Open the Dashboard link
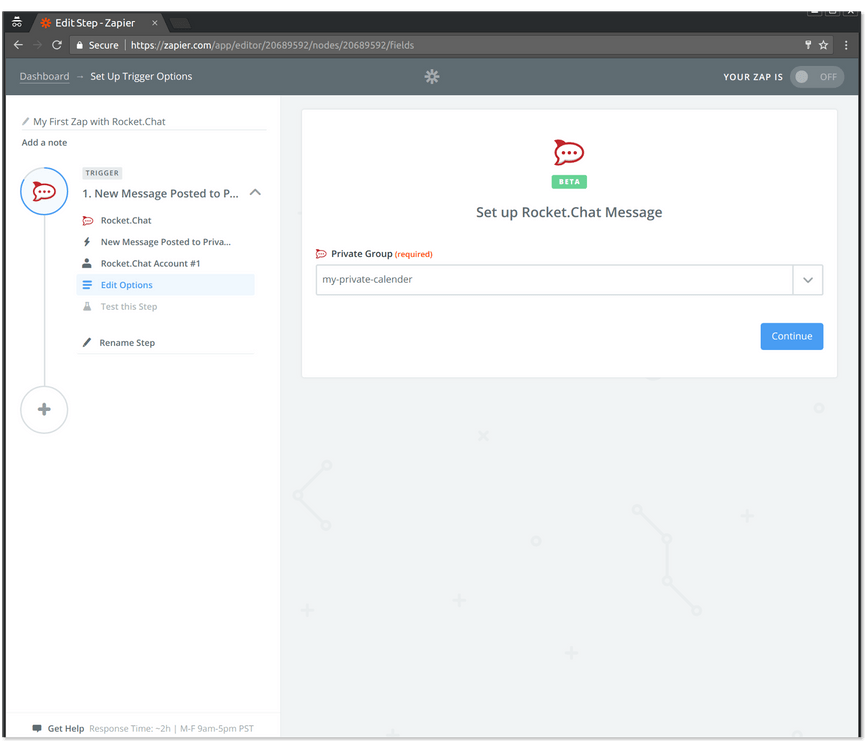 pos(45,77)
